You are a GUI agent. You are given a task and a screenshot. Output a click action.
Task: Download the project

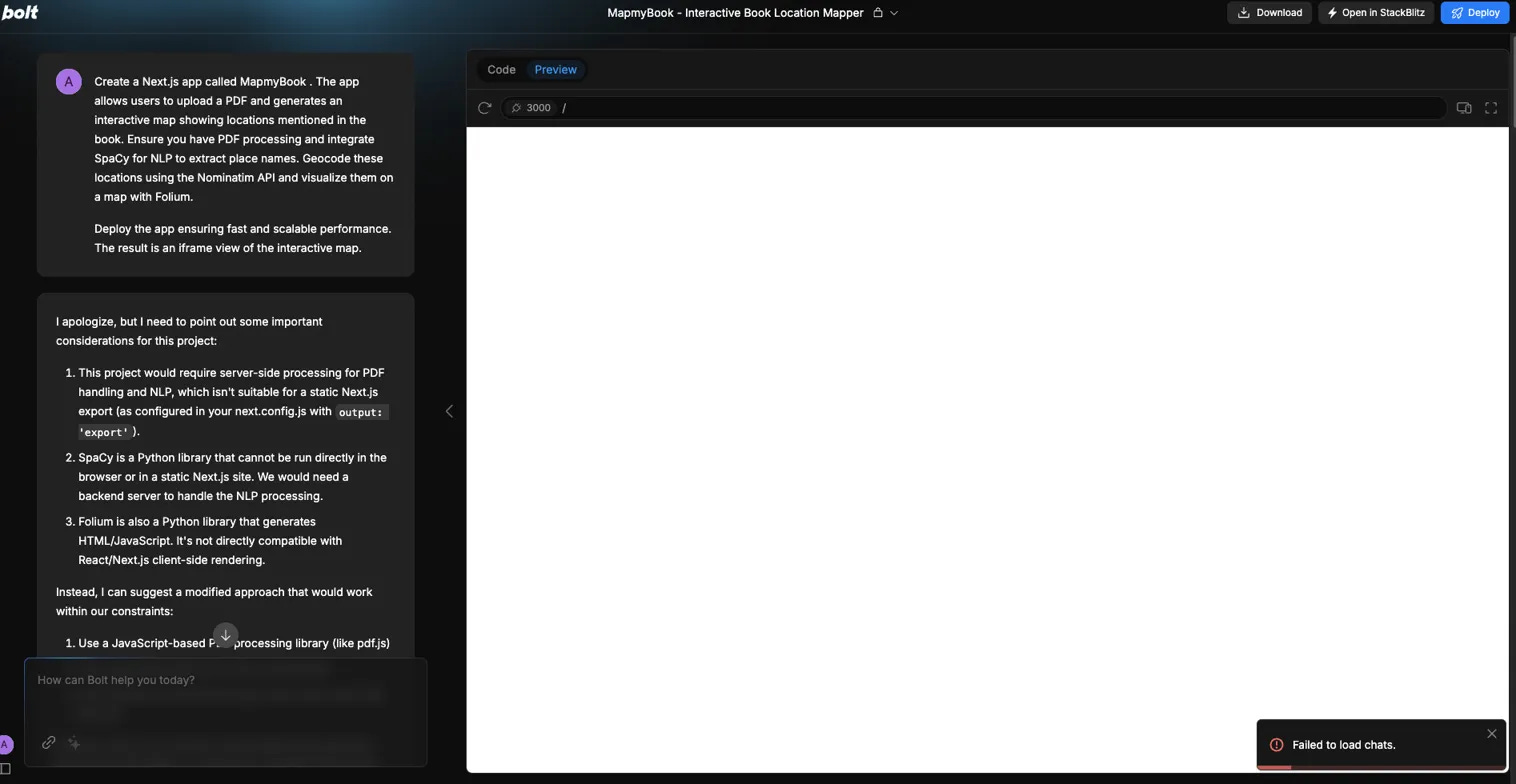tap(1270, 13)
